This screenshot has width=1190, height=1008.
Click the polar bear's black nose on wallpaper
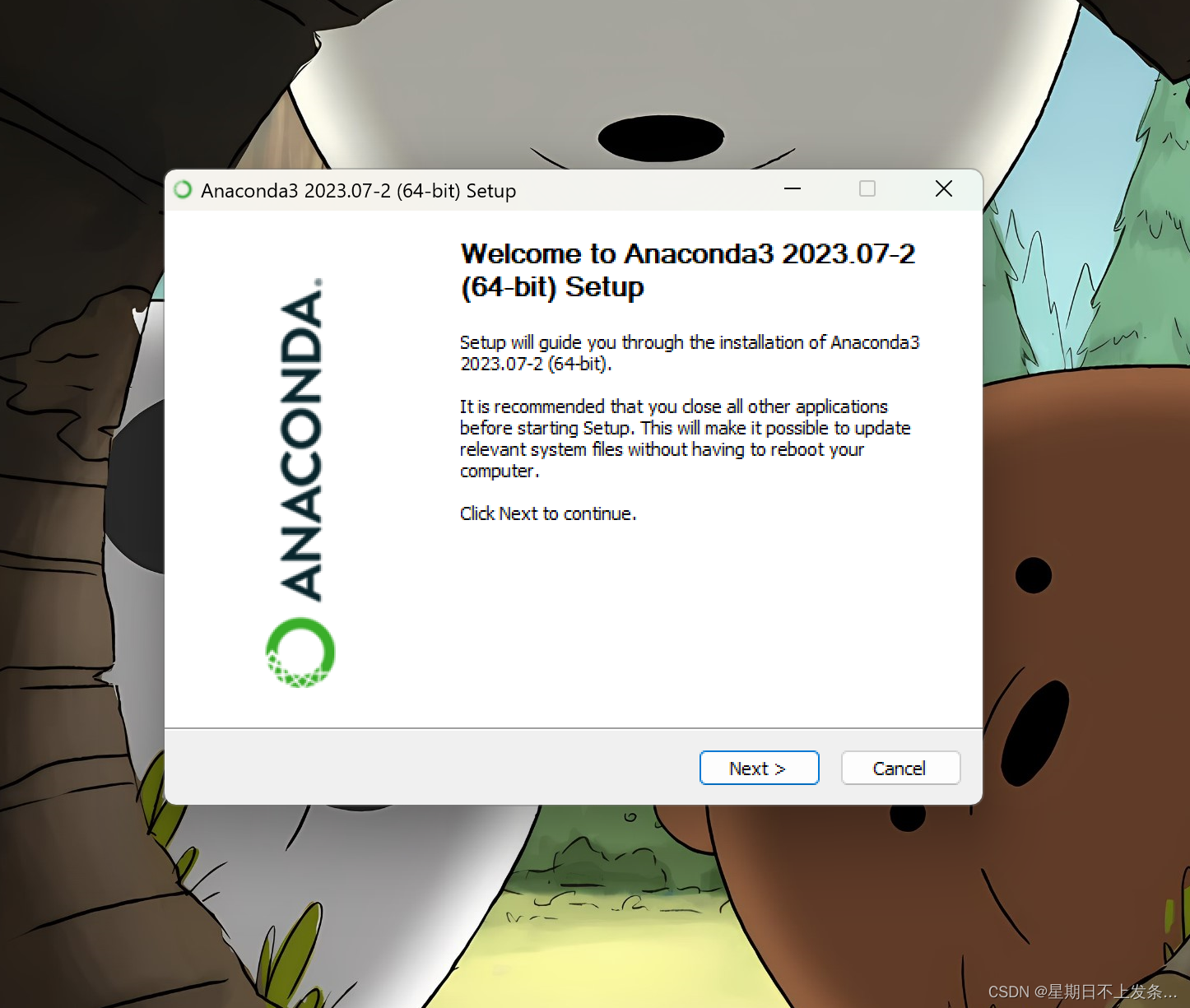(661, 138)
